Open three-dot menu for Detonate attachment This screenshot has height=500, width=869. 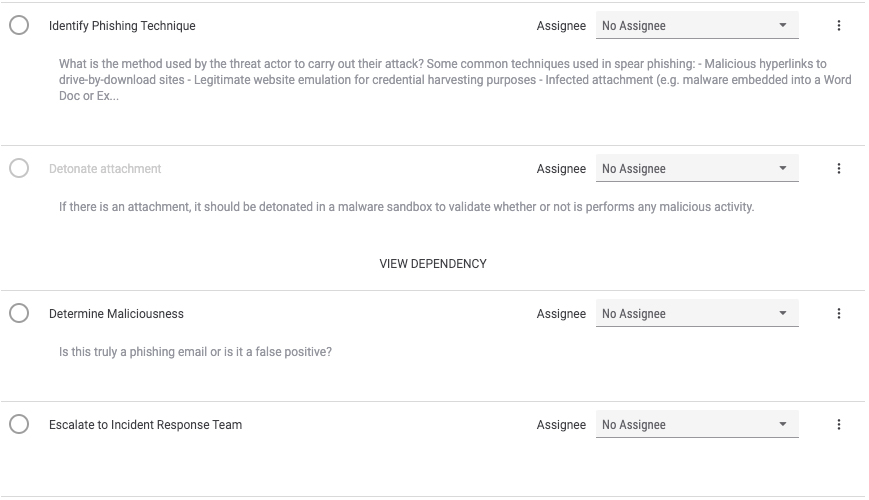click(x=839, y=169)
